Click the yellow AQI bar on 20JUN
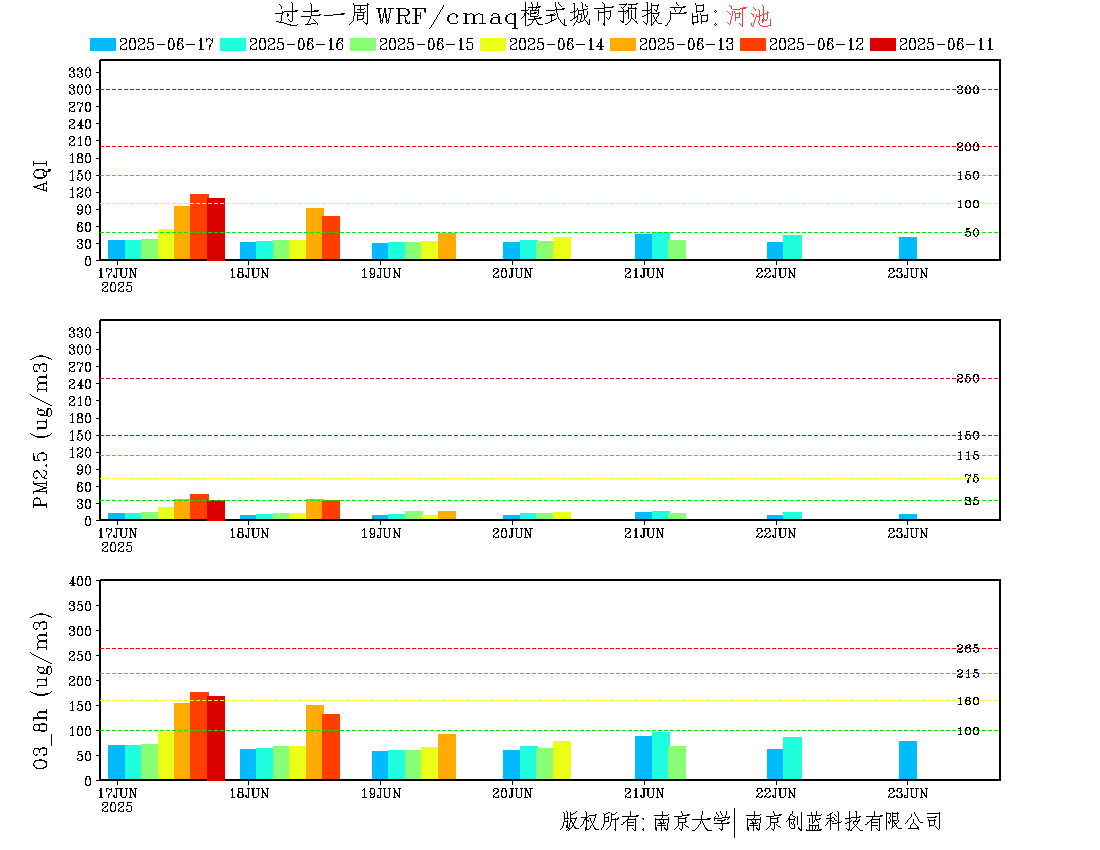 (x=562, y=248)
